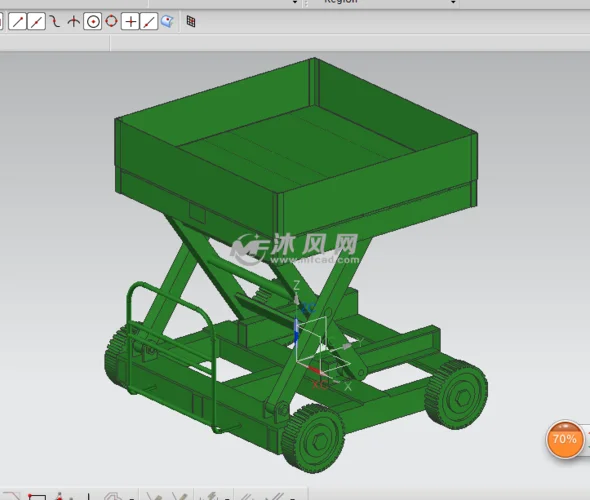Select the red XC axis handle

click(315, 371)
